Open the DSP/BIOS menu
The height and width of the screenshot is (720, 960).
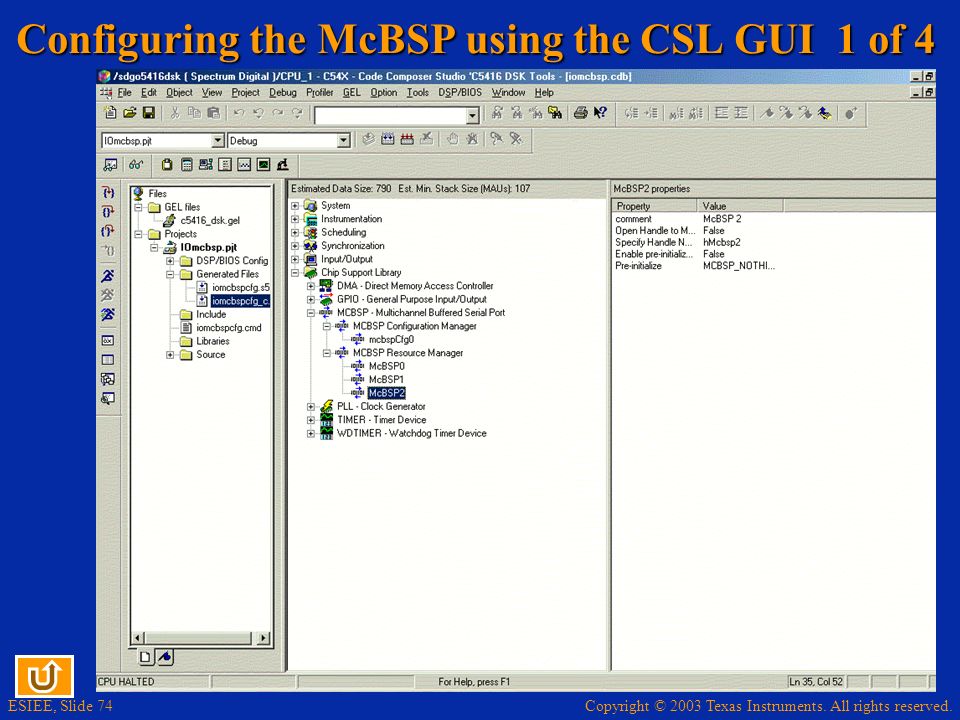[x=460, y=92]
